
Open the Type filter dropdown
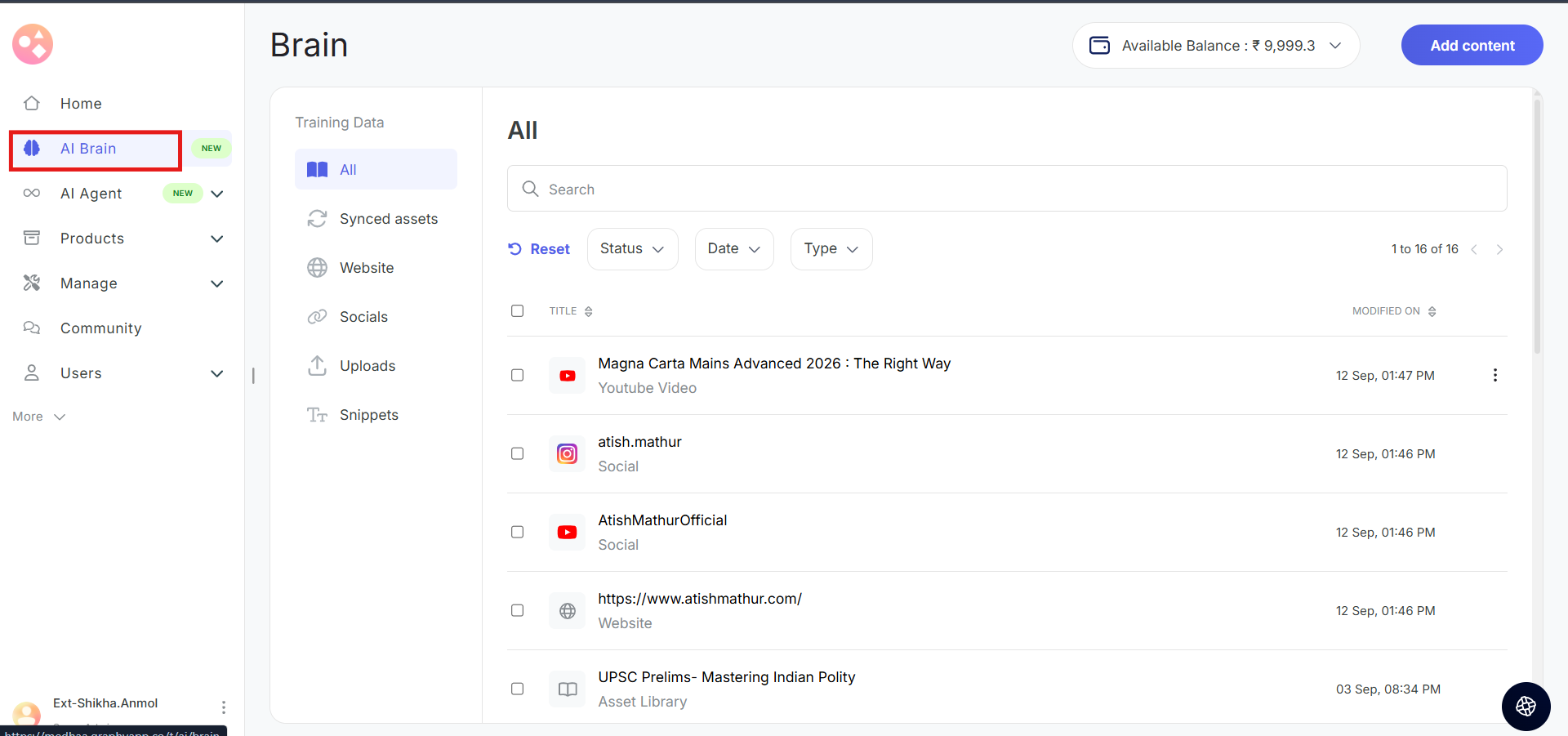831,249
